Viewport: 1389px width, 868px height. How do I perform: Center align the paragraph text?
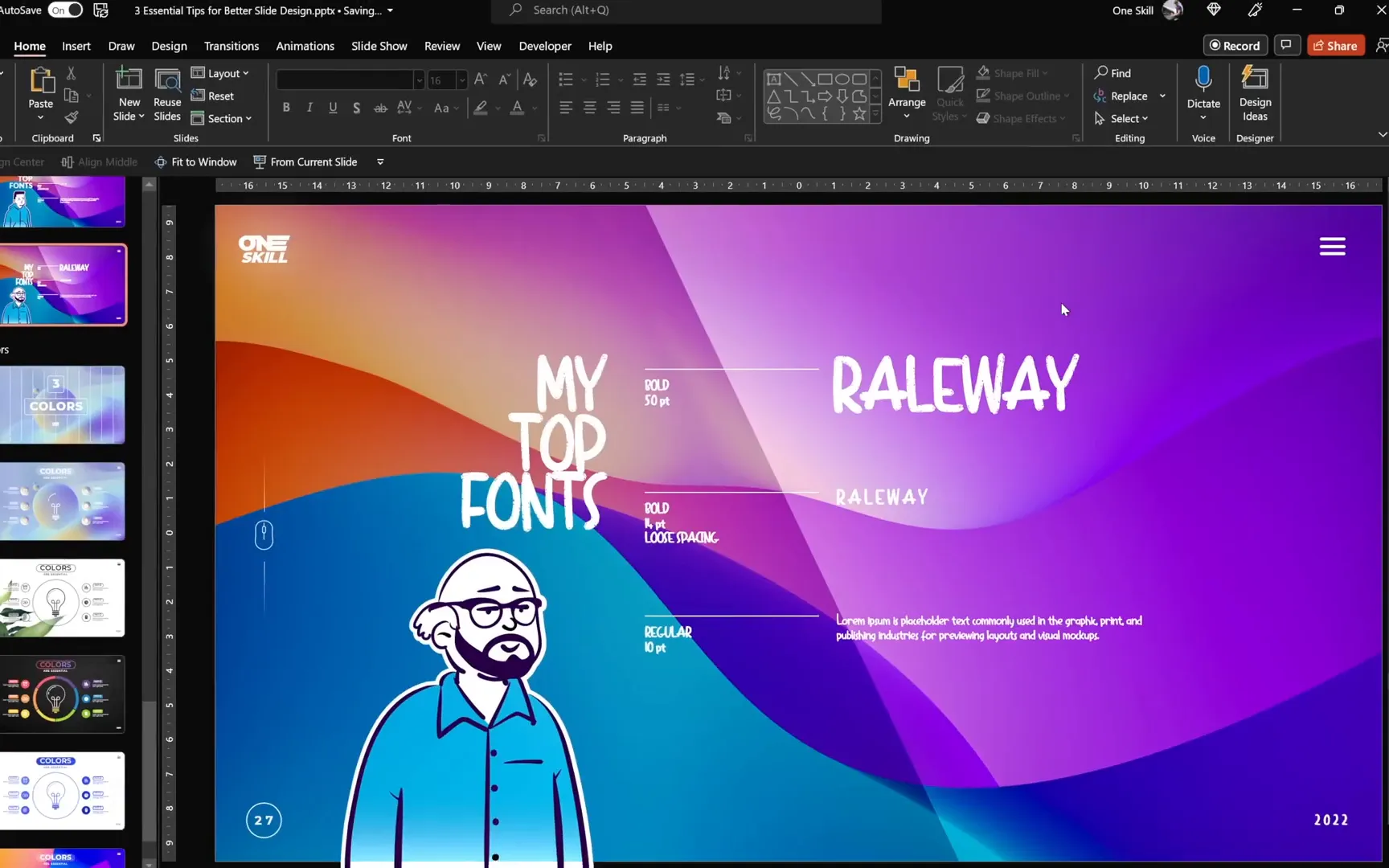(x=589, y=108)
